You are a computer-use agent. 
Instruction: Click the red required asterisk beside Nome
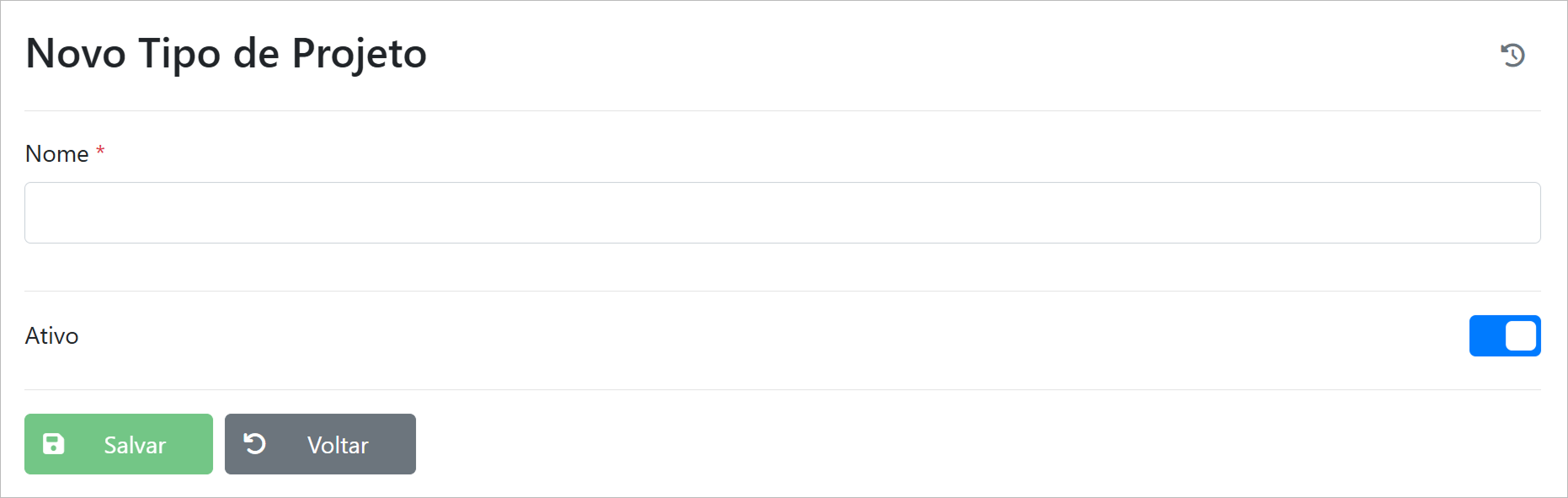click(x=100, y=151)
